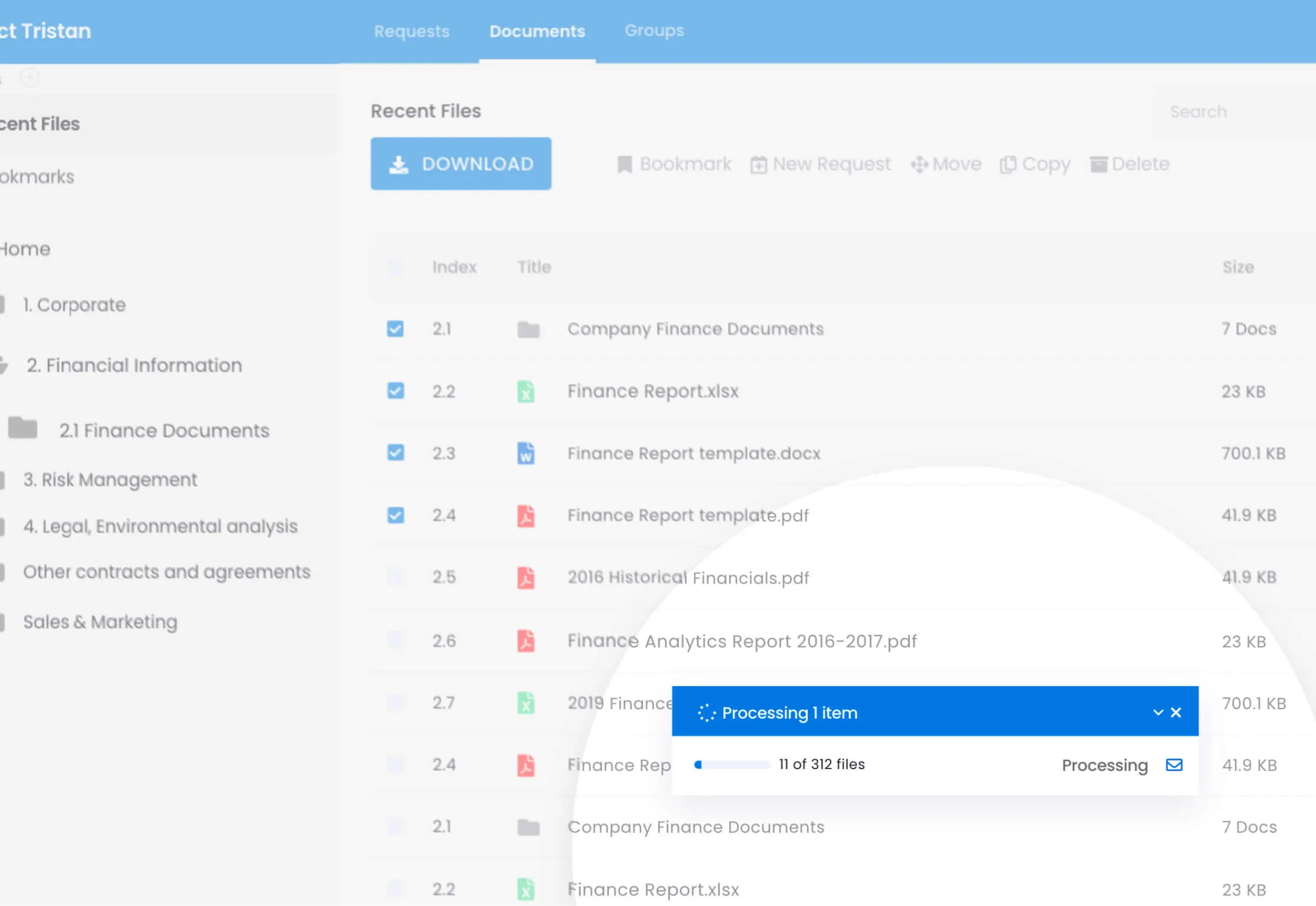Screen dimensions: 1316x906
Task: Uncheck the Finance Report.xlsx 2.2 checkbox
Action: (395, 391)
